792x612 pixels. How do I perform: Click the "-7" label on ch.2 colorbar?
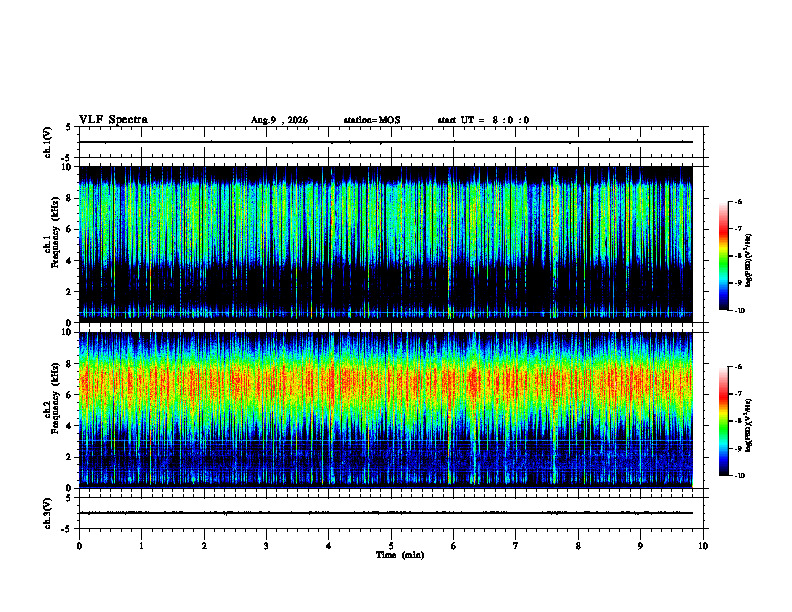pyautogui.click(x=738, y=394)
